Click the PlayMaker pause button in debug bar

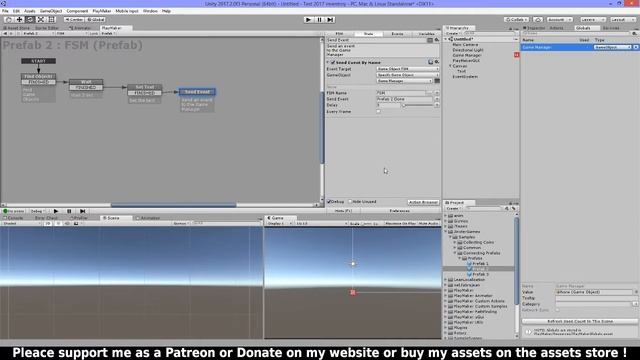click(69, 211)
